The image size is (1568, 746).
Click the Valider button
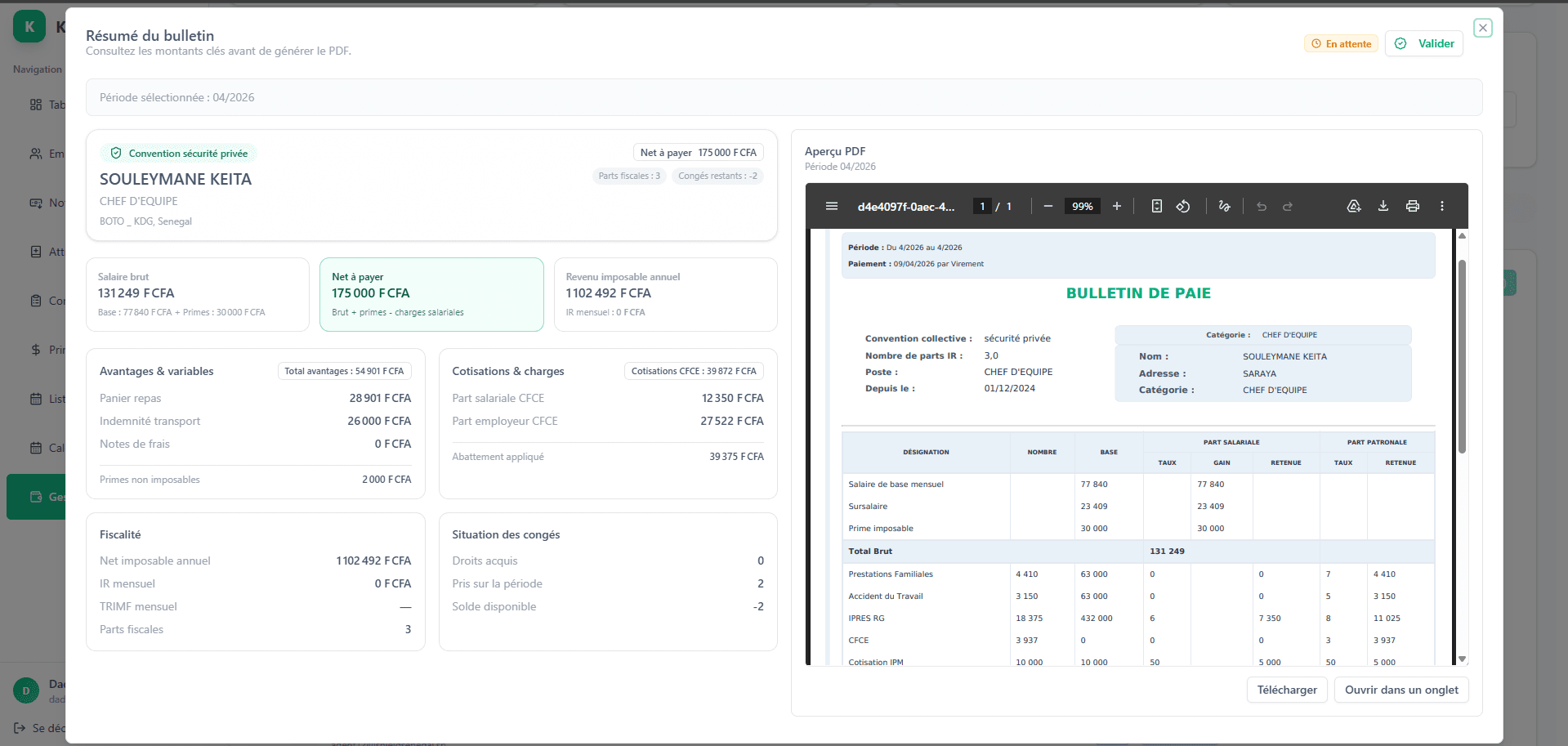pyautogui.click(x=1424, y=44)
